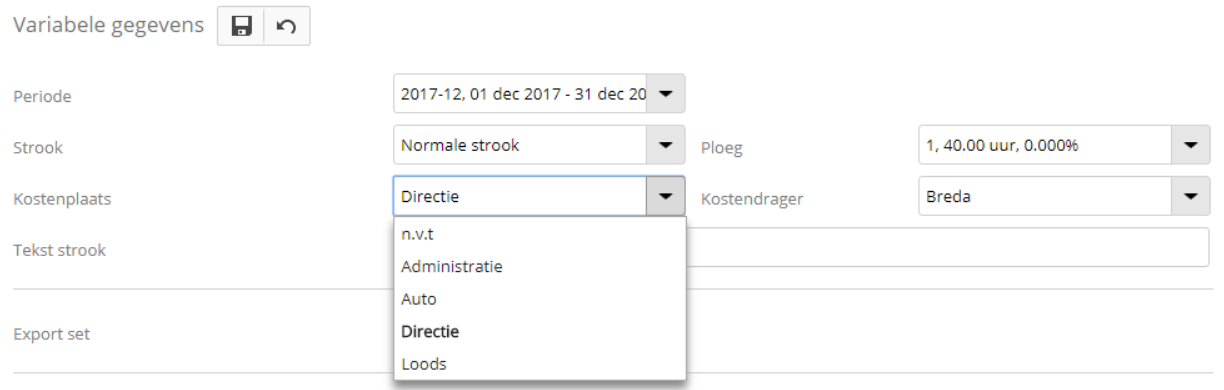Click the Variabele gegevens heading
Image resolution: width=1224 pixels, height=390 pixels.
[107, 28]
